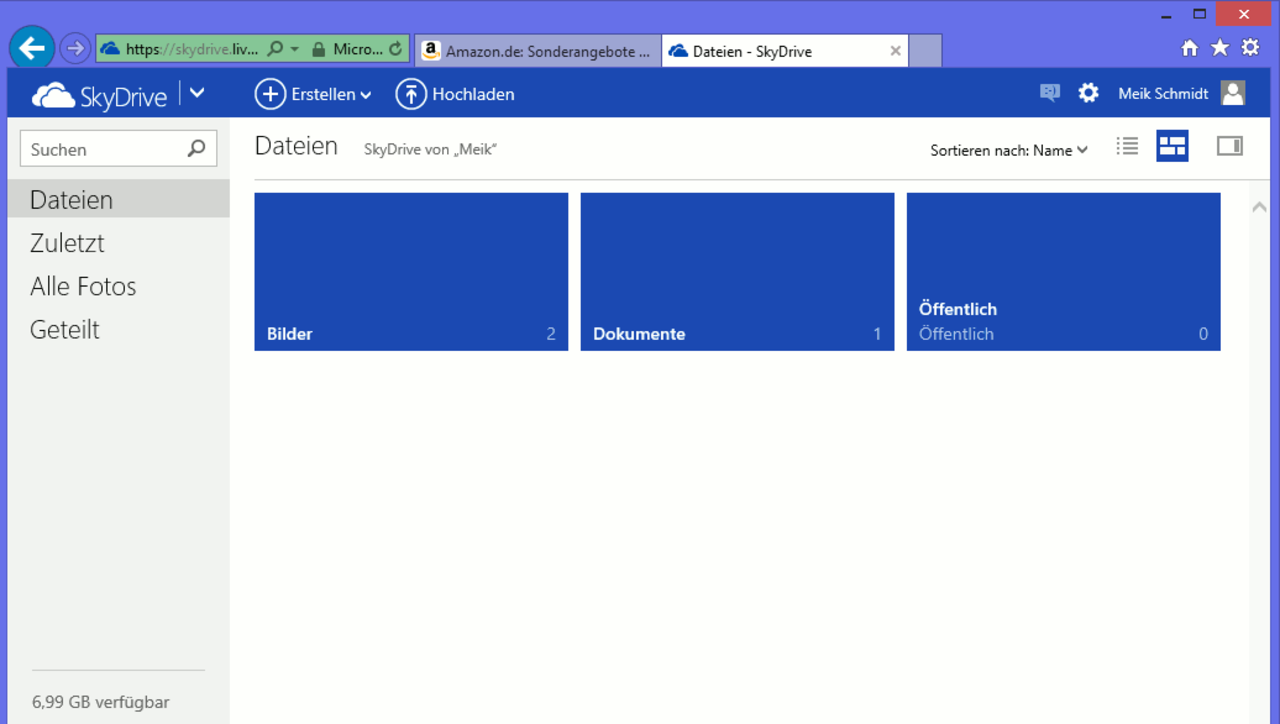
Task: Open the Dokumente folder tile
Action: click(737, 272)
